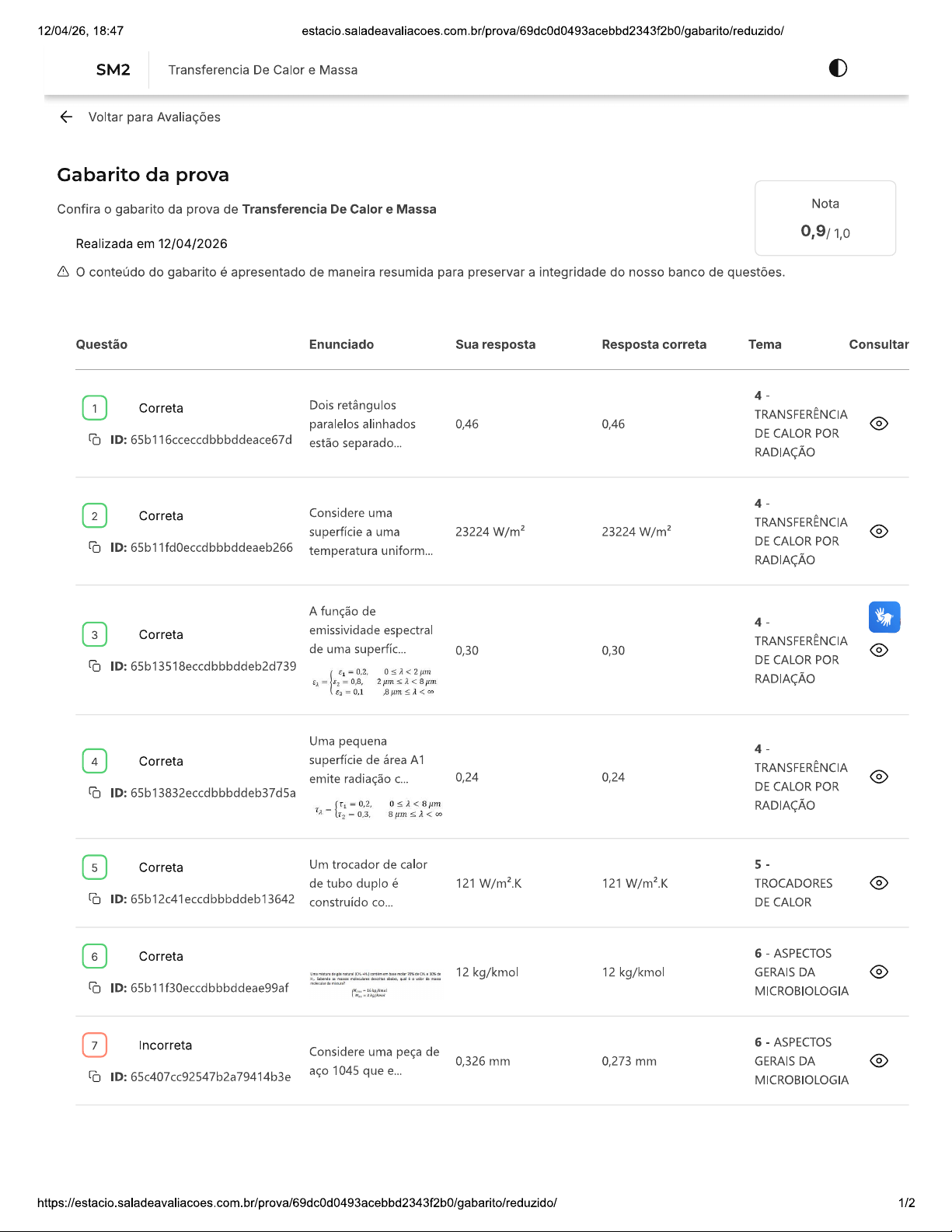Select the question 7 number badge
This screenshot has height=1232, width=952.
95,1045
